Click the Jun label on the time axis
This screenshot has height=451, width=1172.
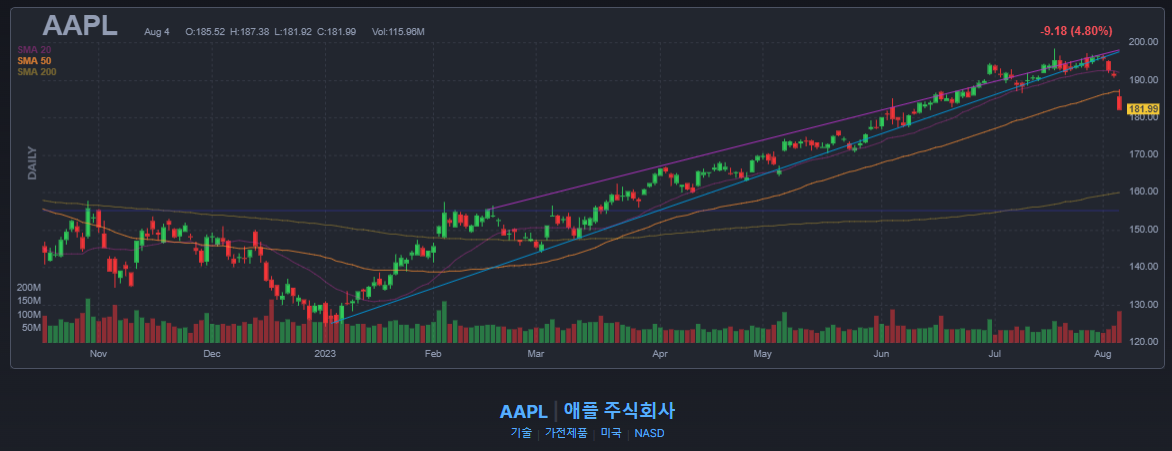tap(882, 354)
